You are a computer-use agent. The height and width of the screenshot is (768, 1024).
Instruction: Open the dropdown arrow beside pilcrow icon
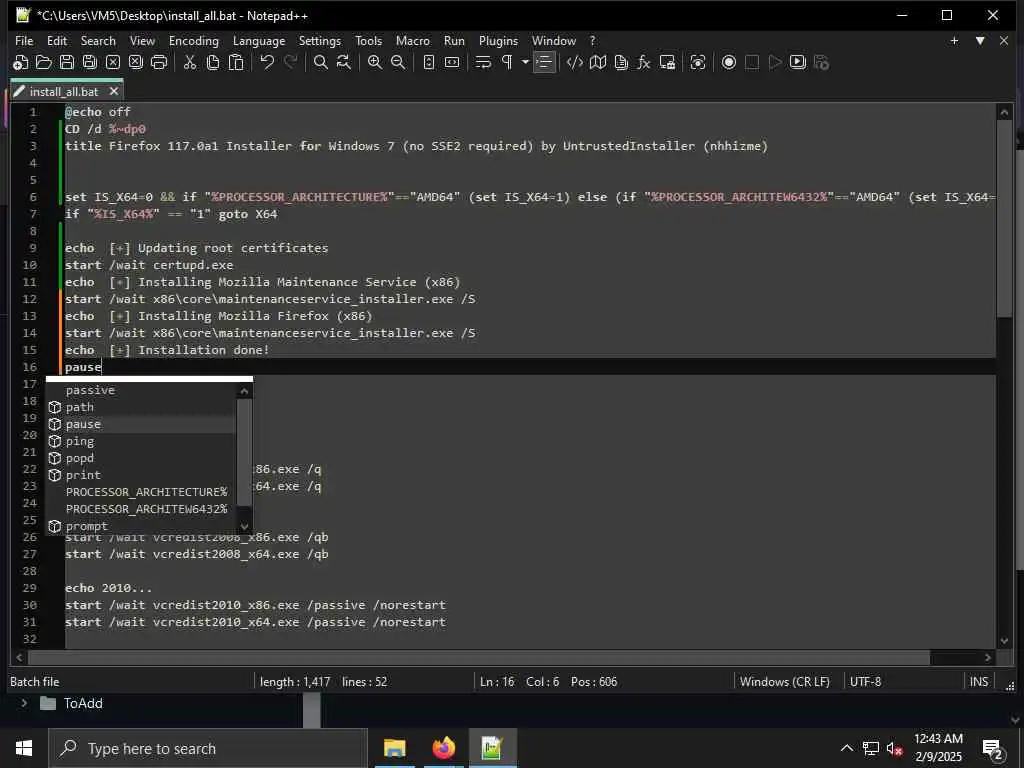(x=525, y=63)
